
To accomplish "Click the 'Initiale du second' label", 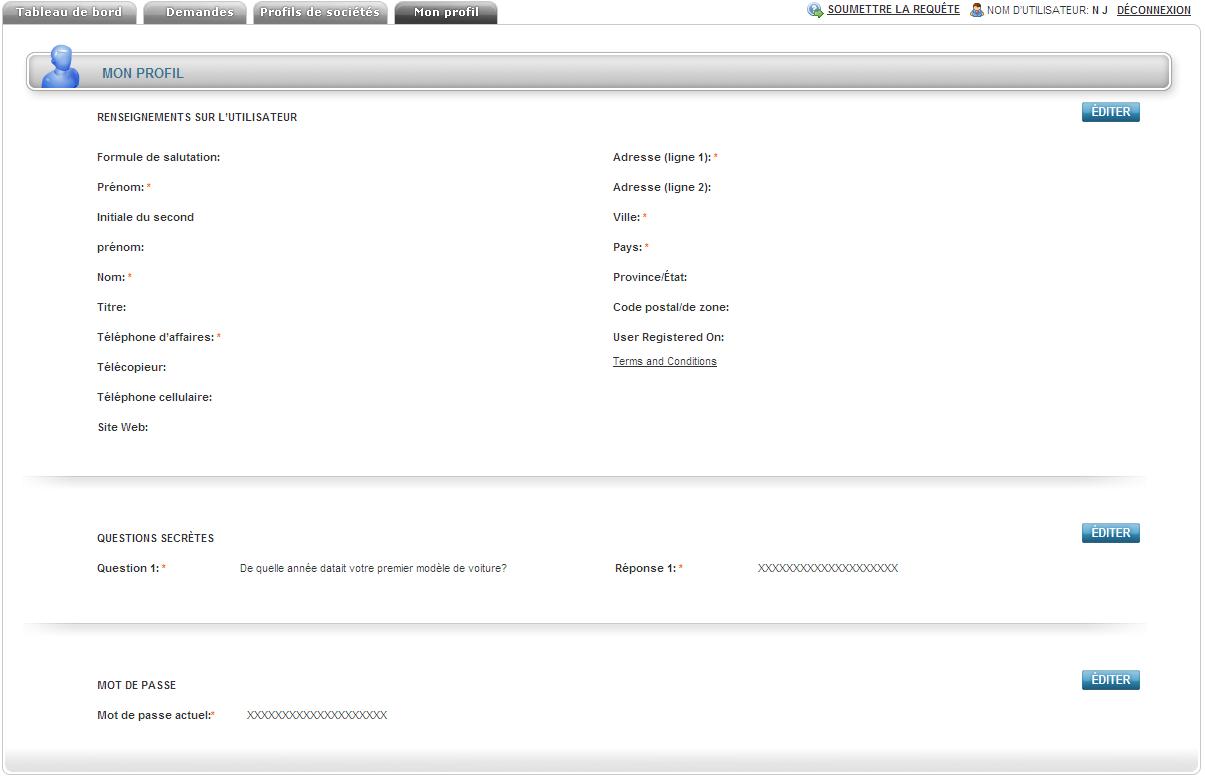I will click(x=145, y=217).
